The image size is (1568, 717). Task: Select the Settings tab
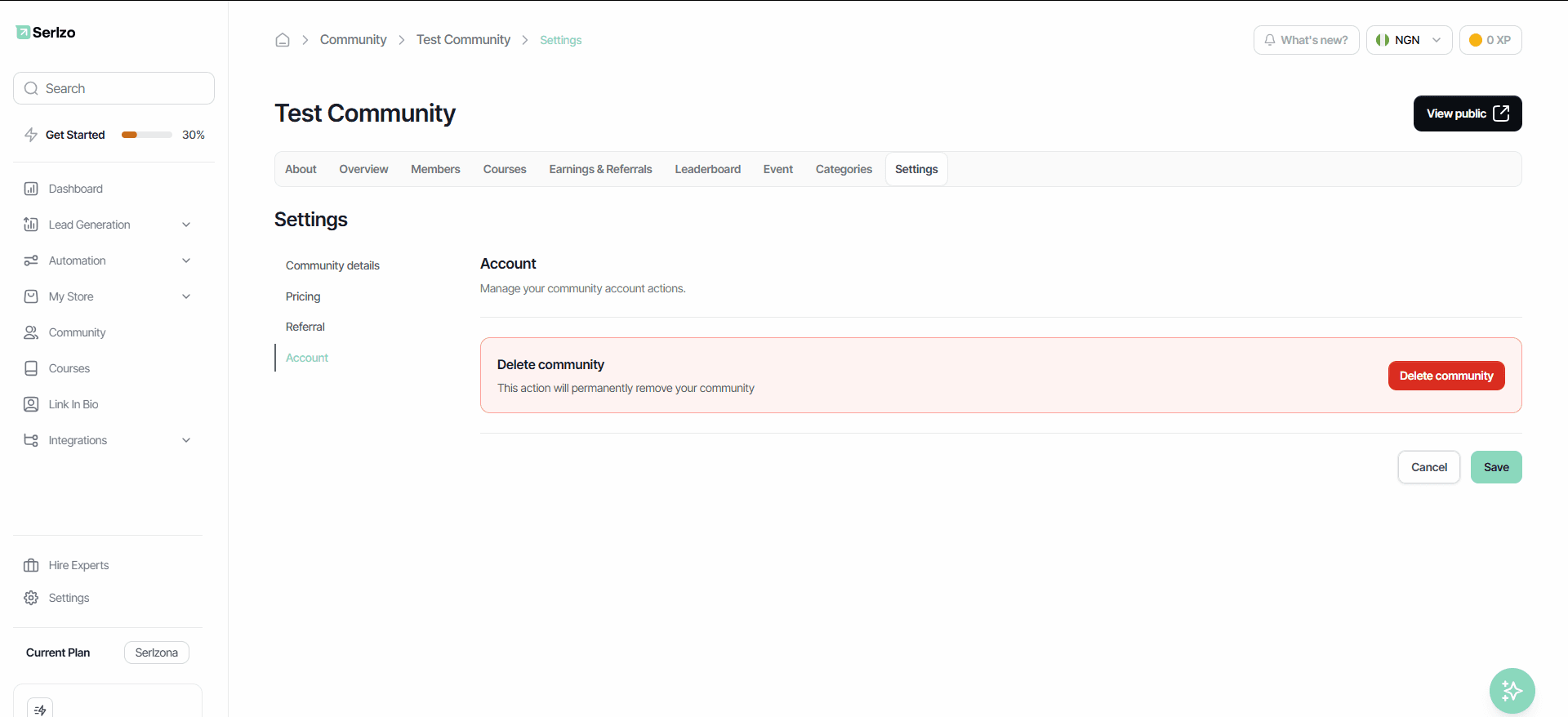click(916, 169)
